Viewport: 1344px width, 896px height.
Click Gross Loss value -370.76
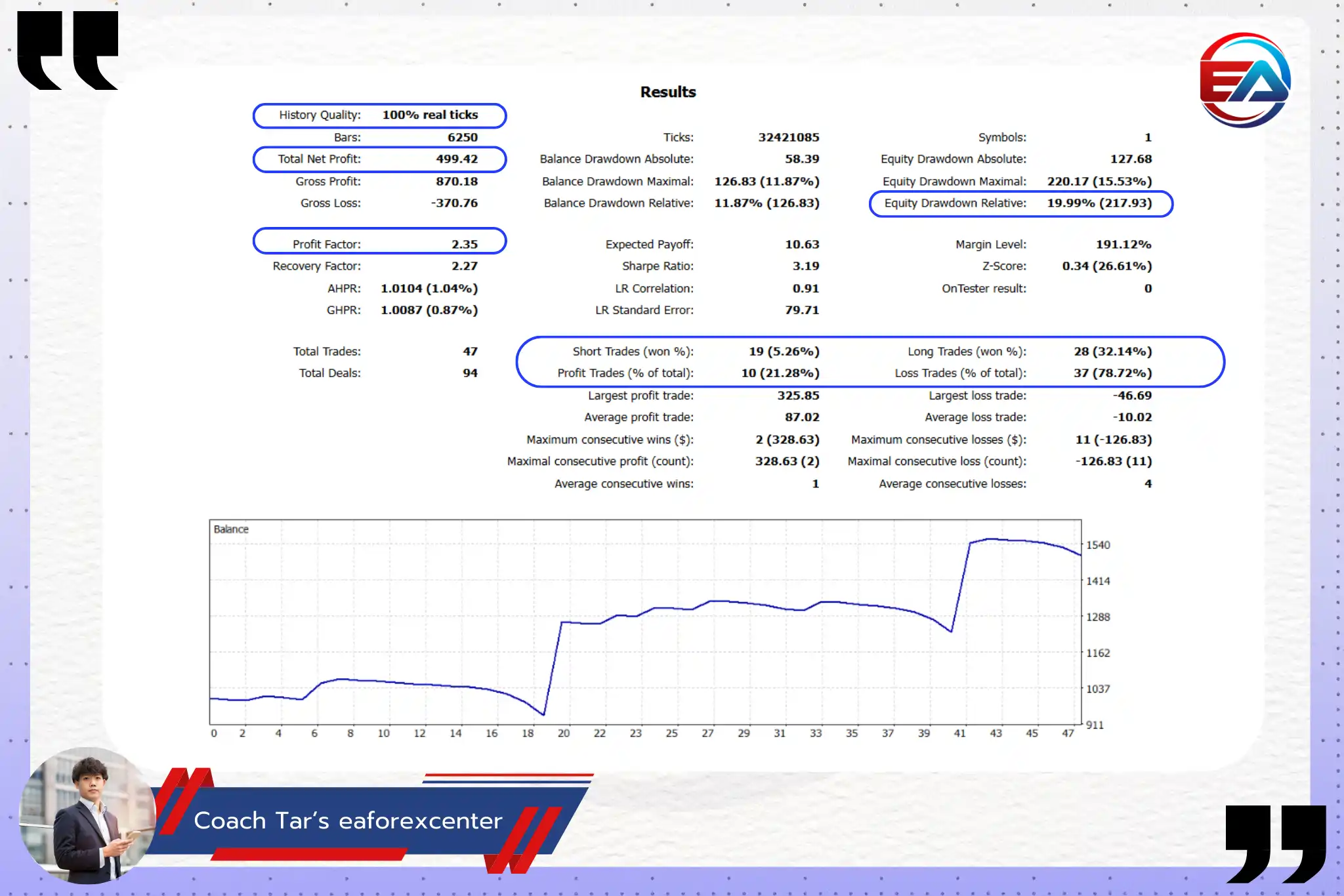tap(454, 203)
